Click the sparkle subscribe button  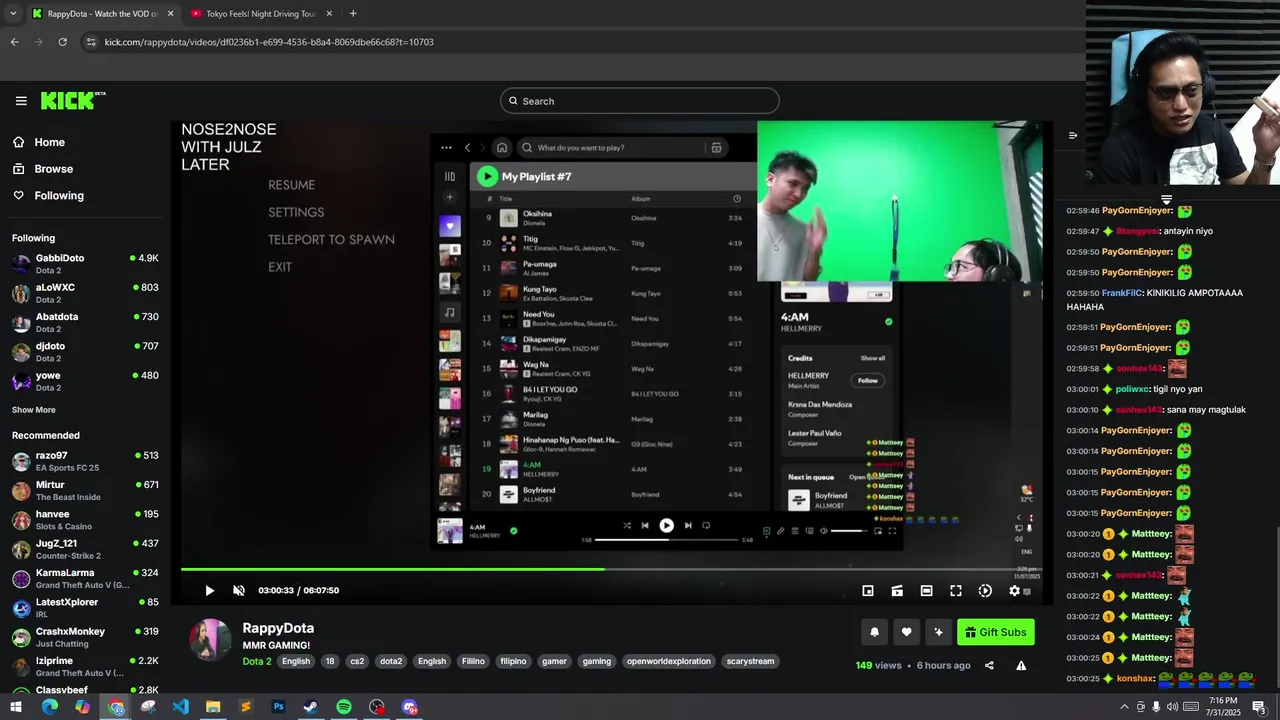(x=938, y=632)
